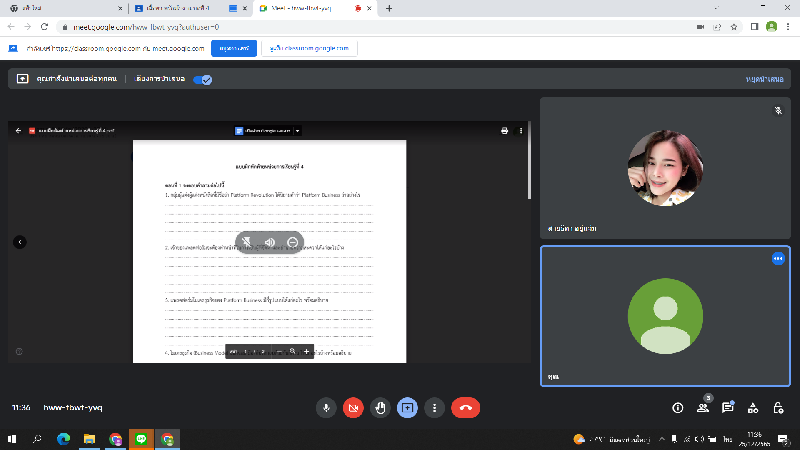Turn on the camera with the red button
This screenshot has height=450, width=800.
(x=353, y=407)
